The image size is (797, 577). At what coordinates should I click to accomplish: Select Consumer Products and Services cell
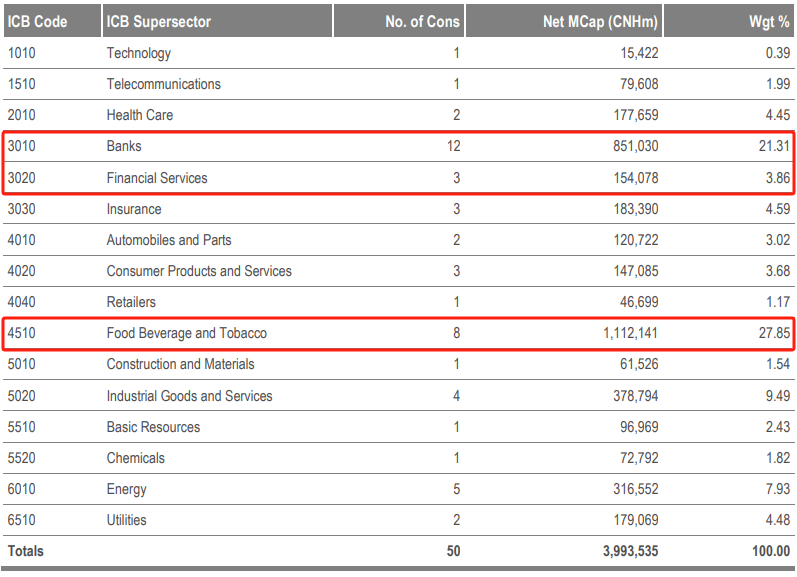coord(199,271)
